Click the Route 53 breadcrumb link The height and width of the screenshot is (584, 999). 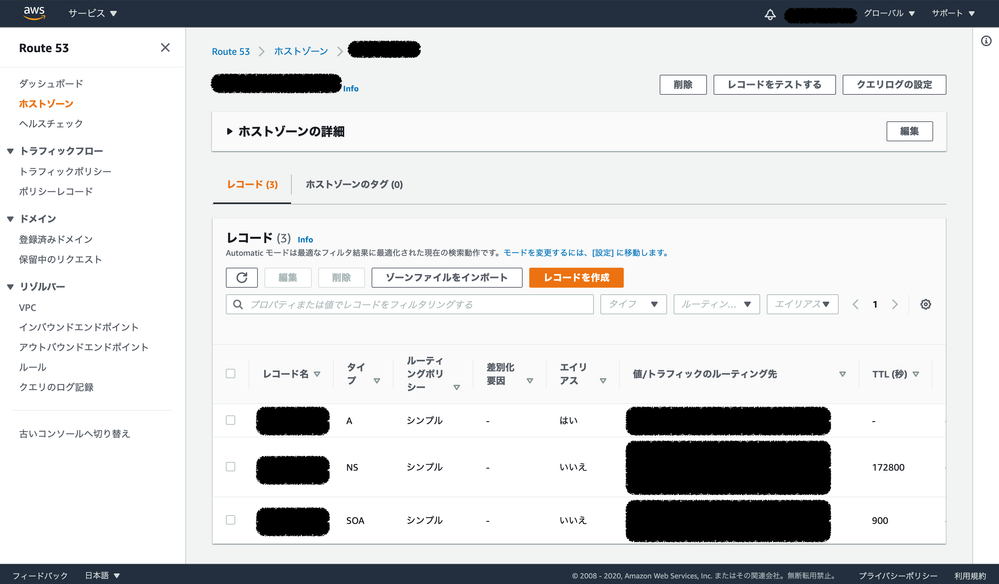[231, 52]
